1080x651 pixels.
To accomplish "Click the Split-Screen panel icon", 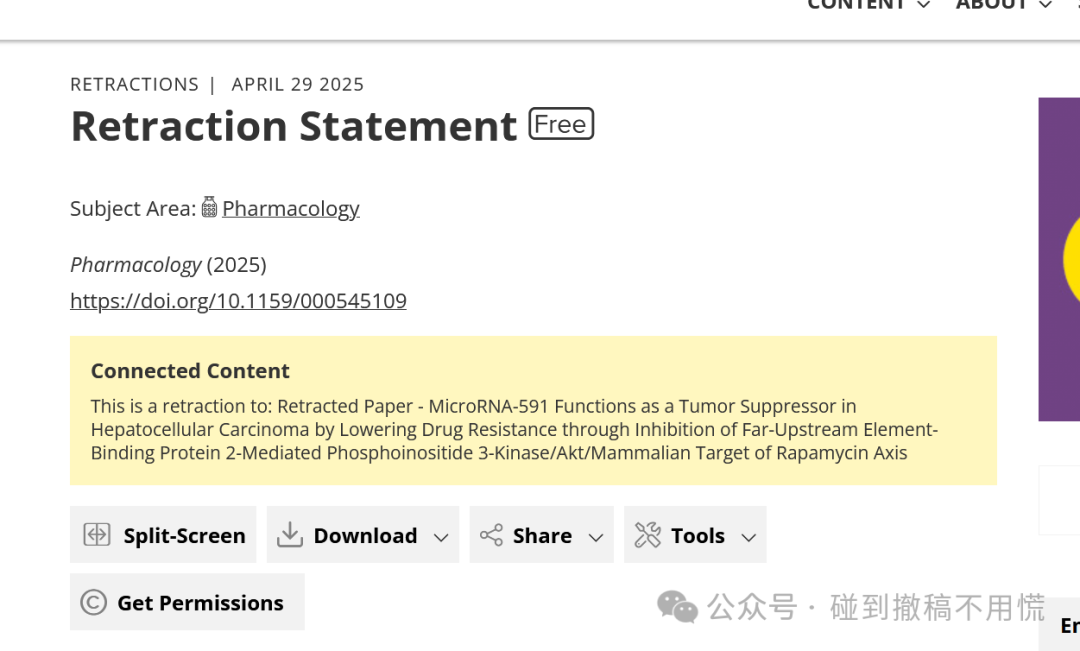I will [96, 535].
